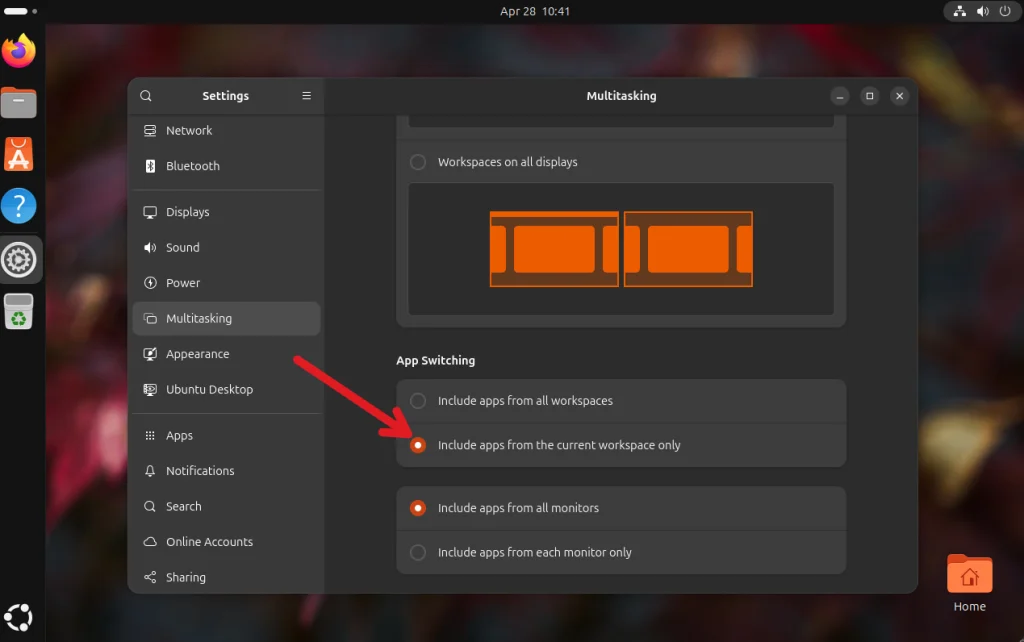Click the Network icon in sidebar
The width and height of the screenshot is (1024, 642).
150,131
